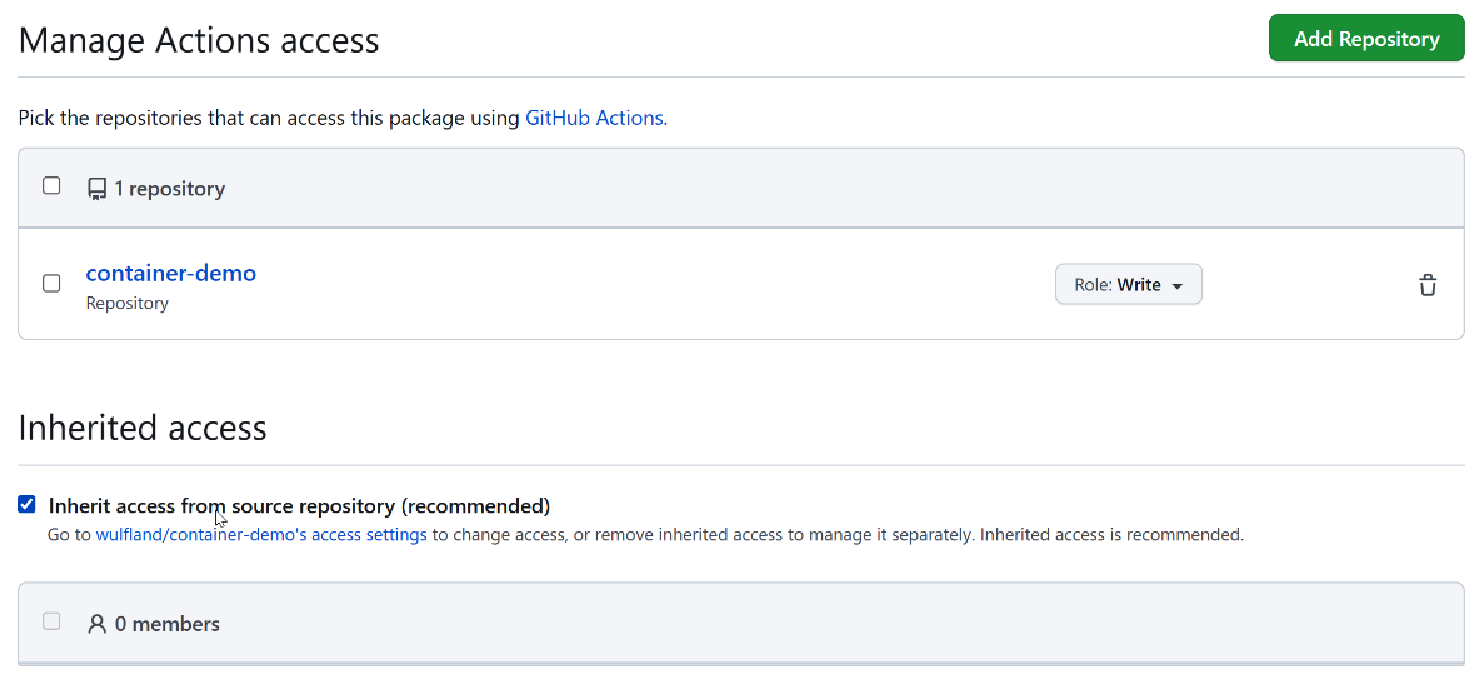Click Inherit access from source repository label
Image resolution: width=1478 pixels, height=673 pixels.
tap(299, 505)
